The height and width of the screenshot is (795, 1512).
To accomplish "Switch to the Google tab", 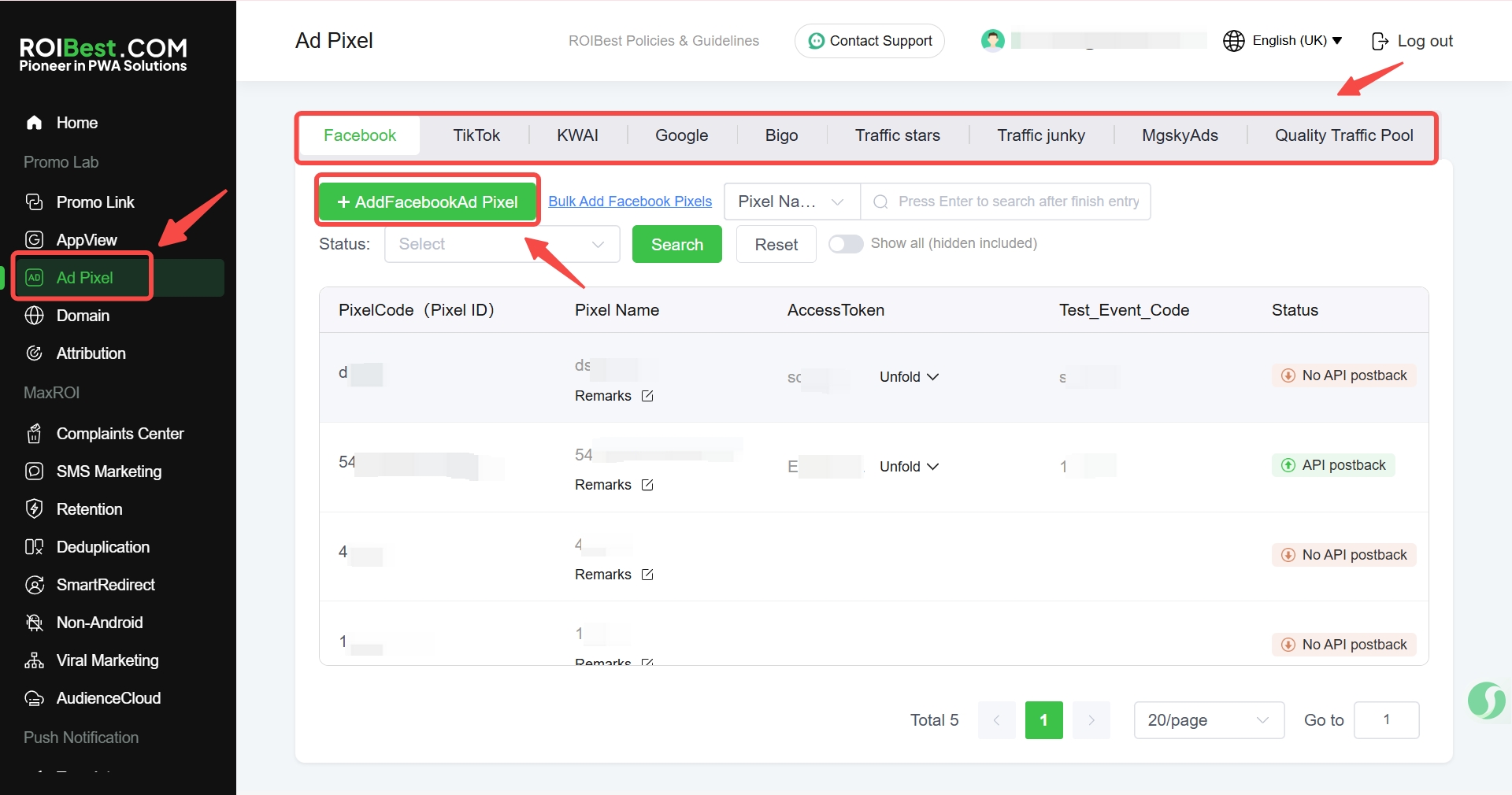I will 682,135.
